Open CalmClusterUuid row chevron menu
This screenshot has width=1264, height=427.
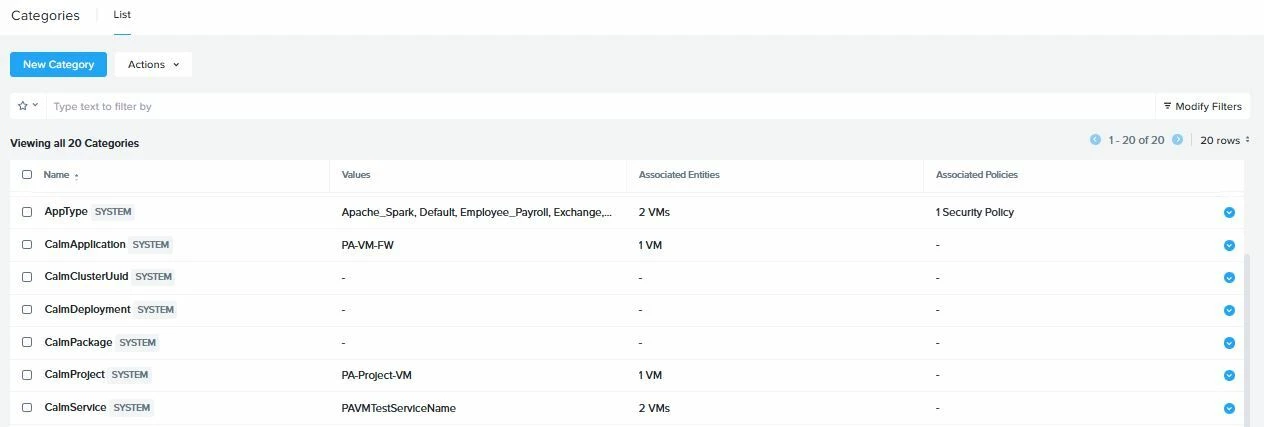(x=1229, y=277)
